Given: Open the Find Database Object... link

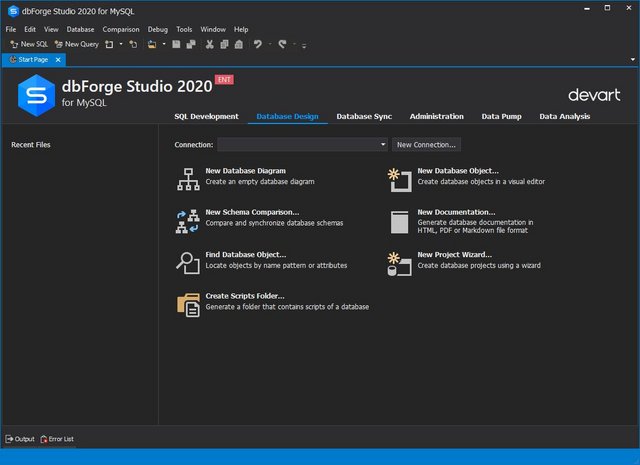Looking at the screenshot, I should tap(246, 254).
